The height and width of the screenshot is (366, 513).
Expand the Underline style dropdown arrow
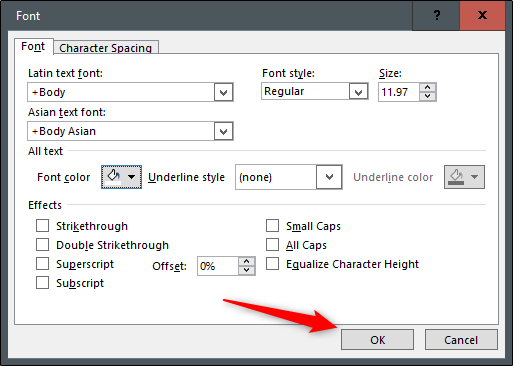coord(329,177)
